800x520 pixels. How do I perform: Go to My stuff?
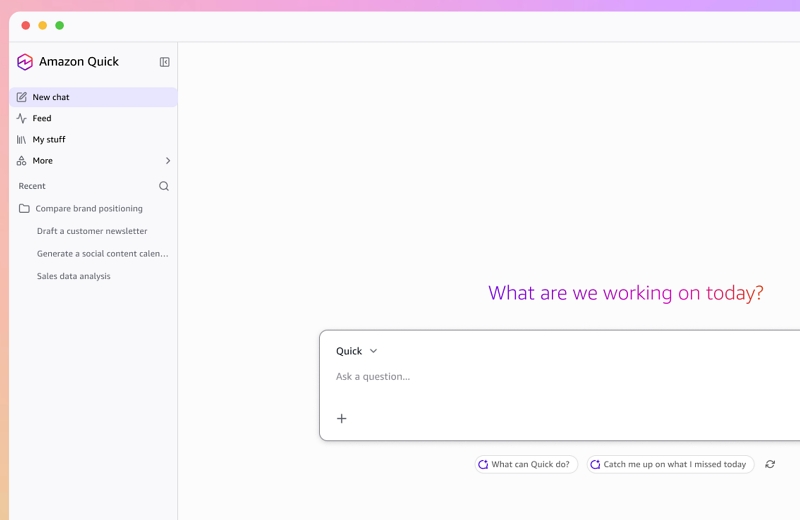coord(93,139)
